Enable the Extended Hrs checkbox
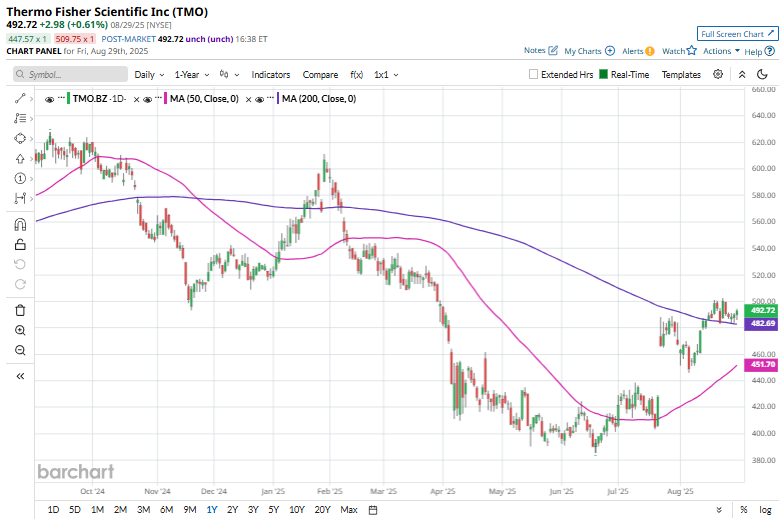Viewport: 783px width, 522px height. click(533, 74)
